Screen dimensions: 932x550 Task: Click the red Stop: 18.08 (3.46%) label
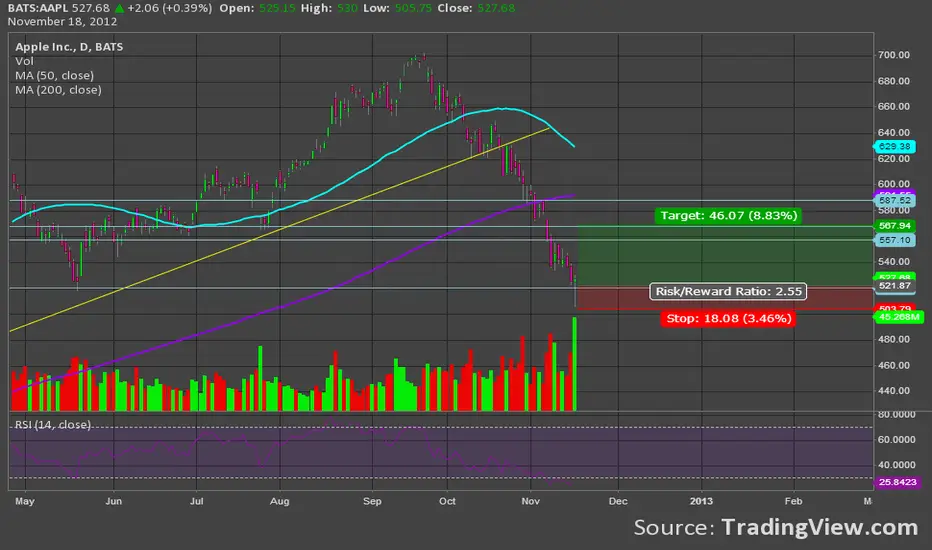[729, 318]
